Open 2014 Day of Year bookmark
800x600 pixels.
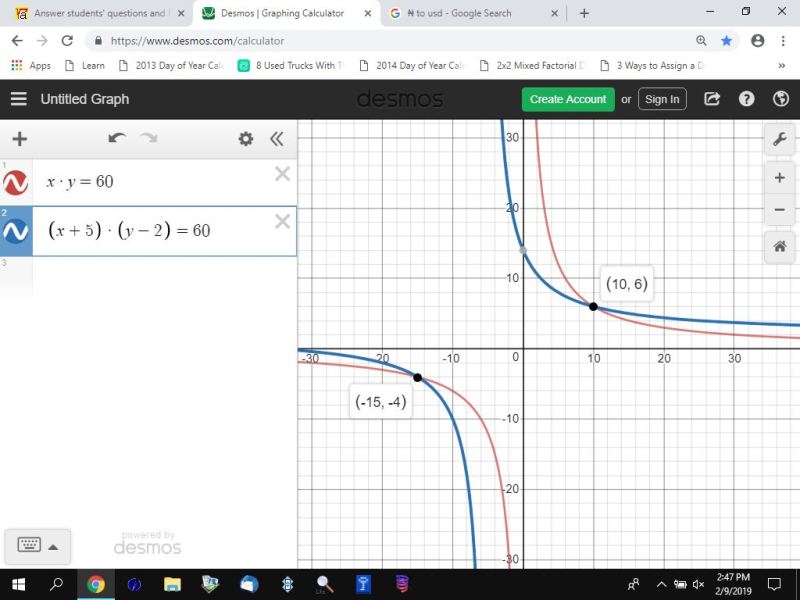click(x=412, y=65)
